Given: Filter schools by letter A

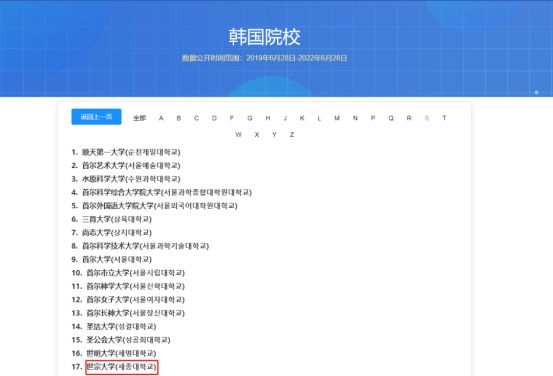Looking at the screenshot, I should tap(161, 118).
